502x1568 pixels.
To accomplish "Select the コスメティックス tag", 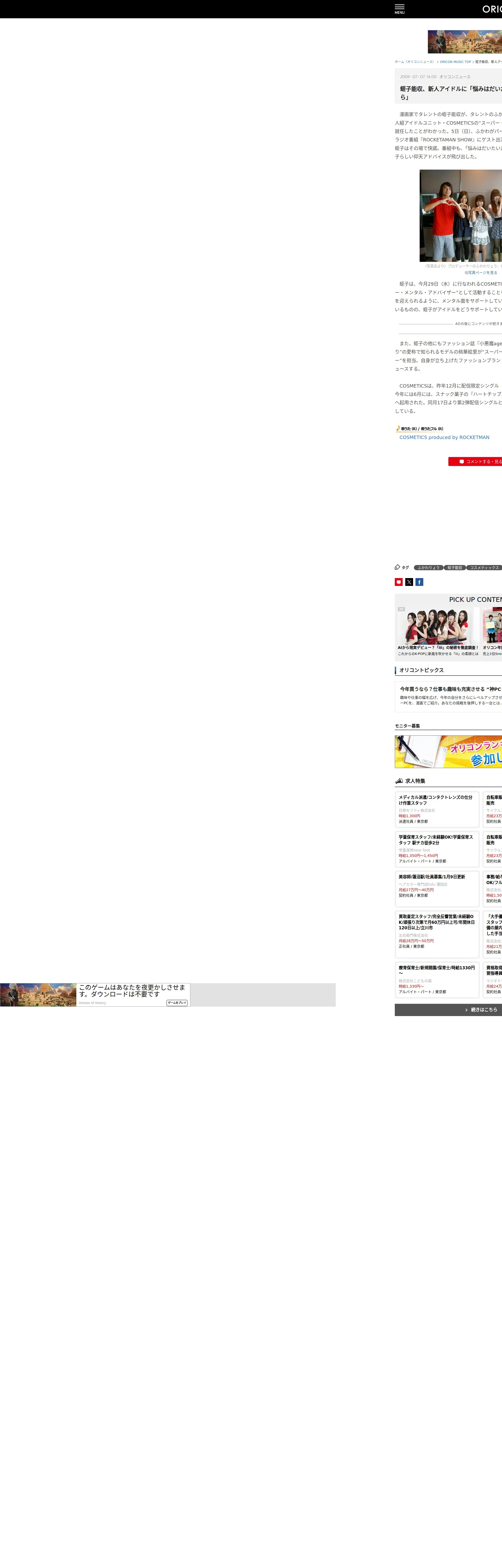I will 484,567.
